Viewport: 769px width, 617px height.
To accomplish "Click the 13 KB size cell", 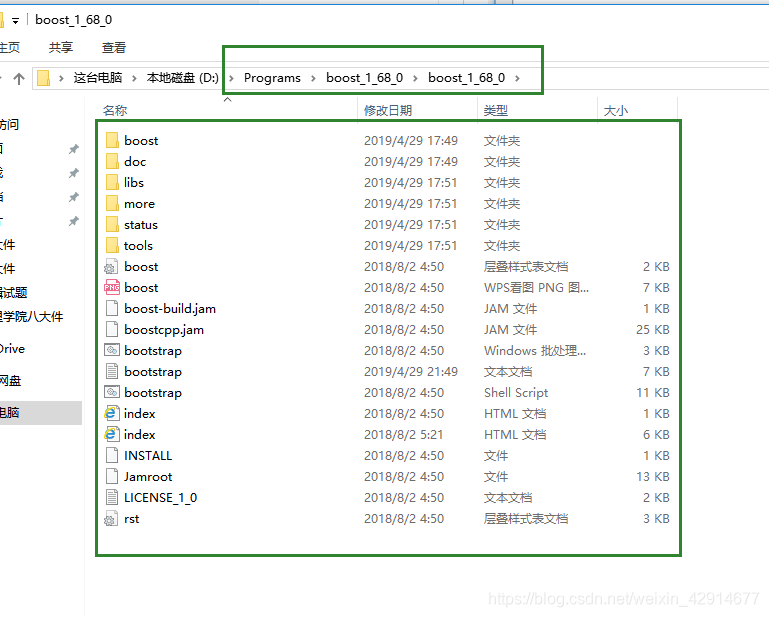I will [653, 477].
